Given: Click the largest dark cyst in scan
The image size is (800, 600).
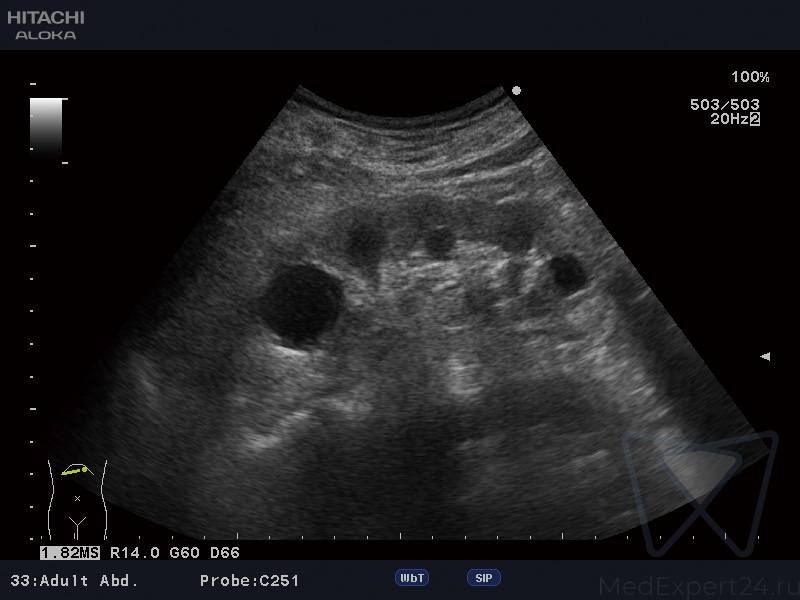Looking at the screenshot, I should 302,303.
